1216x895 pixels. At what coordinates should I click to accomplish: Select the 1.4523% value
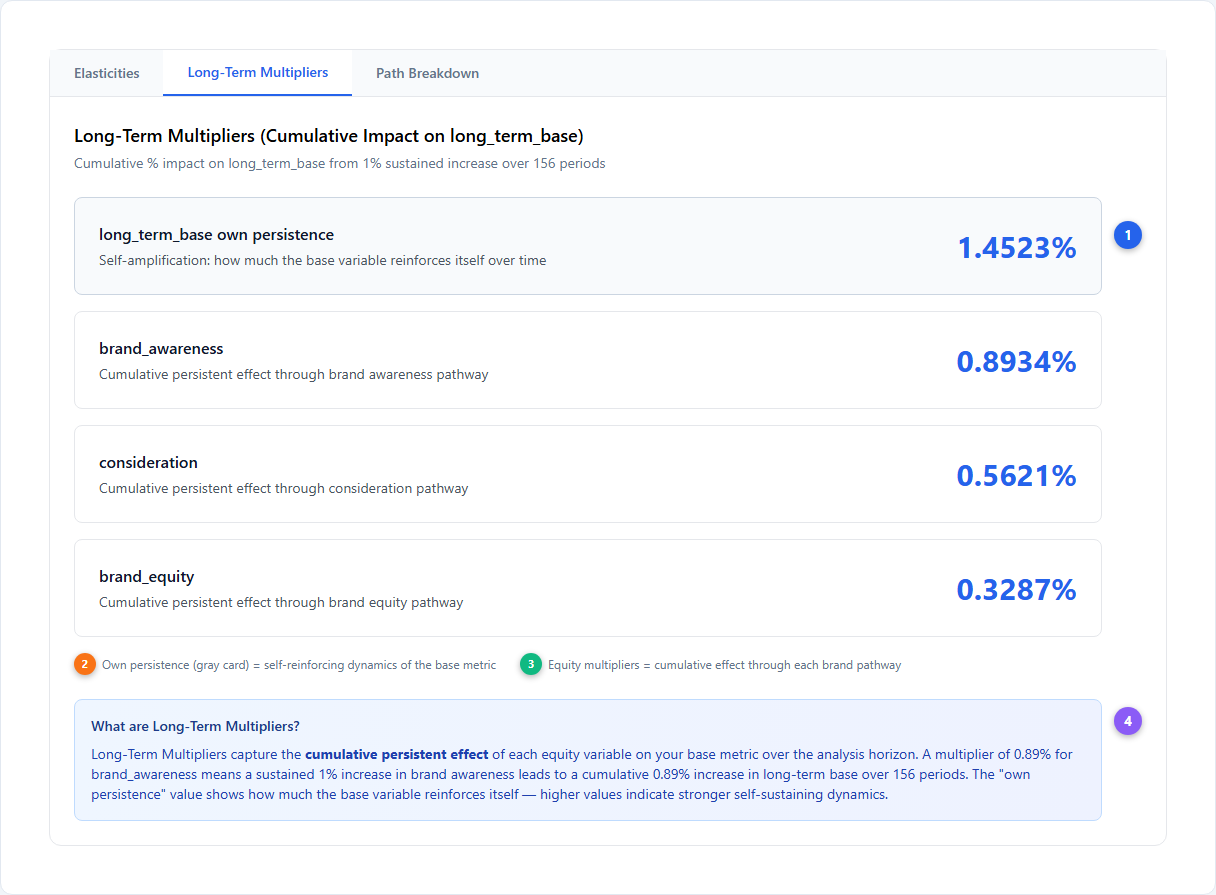(1017, 247)
